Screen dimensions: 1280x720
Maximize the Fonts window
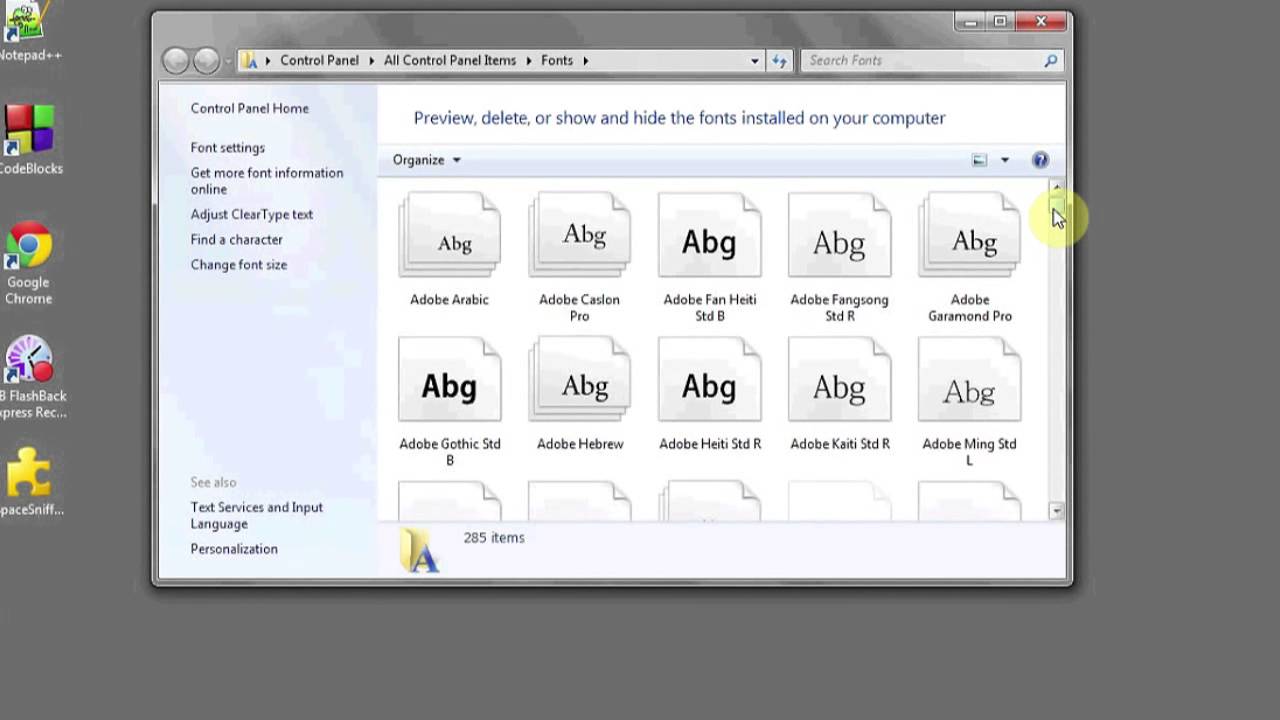click(x=999, y=21)
